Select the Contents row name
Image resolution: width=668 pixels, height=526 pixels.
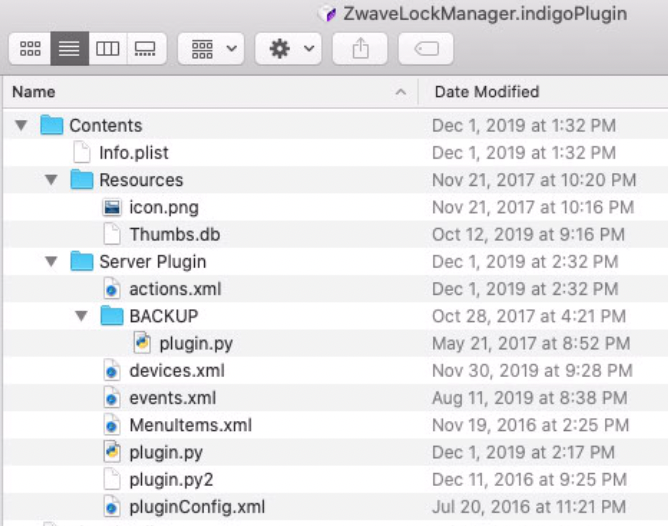coord(106,126)
